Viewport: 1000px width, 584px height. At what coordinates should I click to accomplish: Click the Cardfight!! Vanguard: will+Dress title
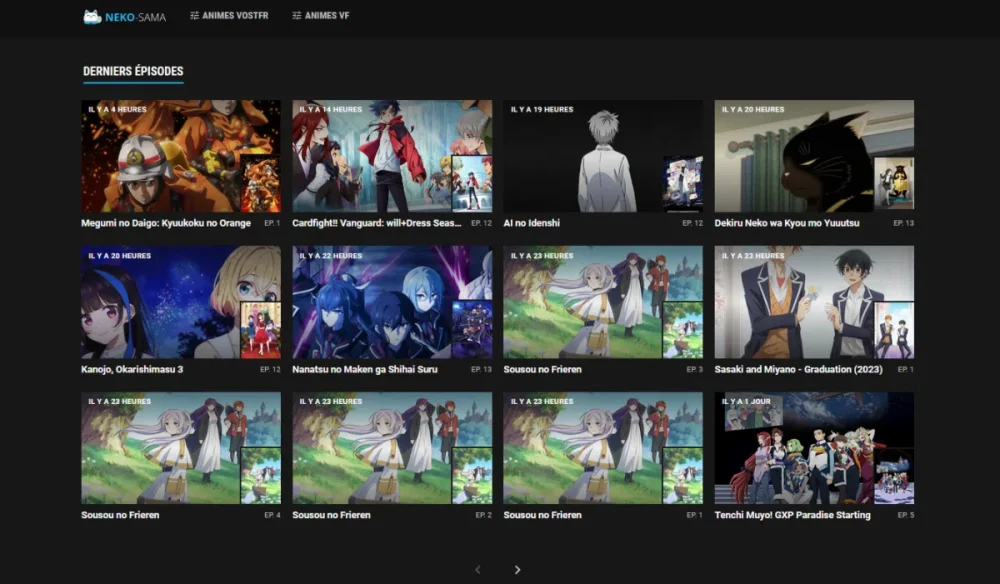[376, 223]
